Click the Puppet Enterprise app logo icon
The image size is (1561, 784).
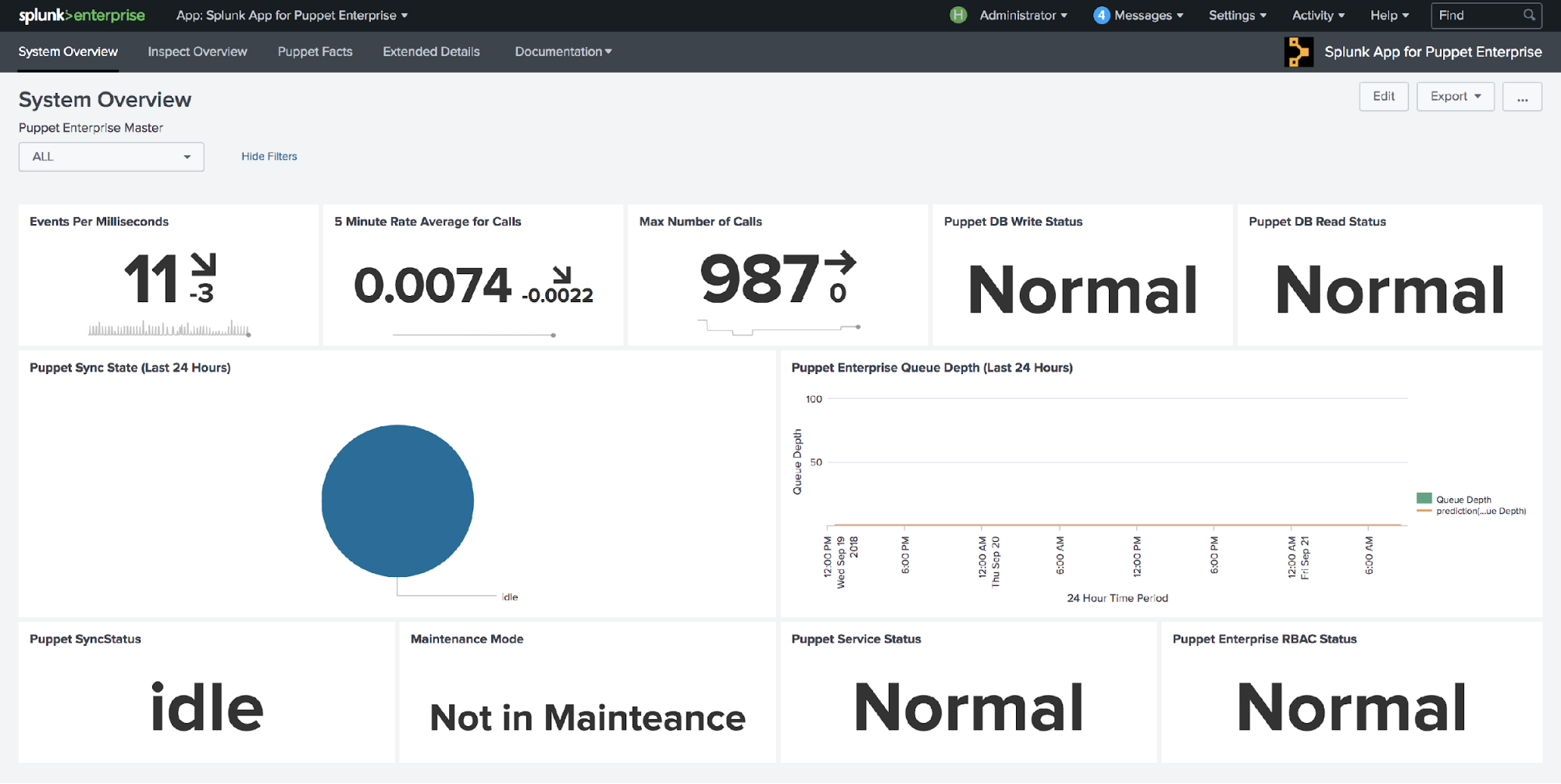coord(1298,52)
